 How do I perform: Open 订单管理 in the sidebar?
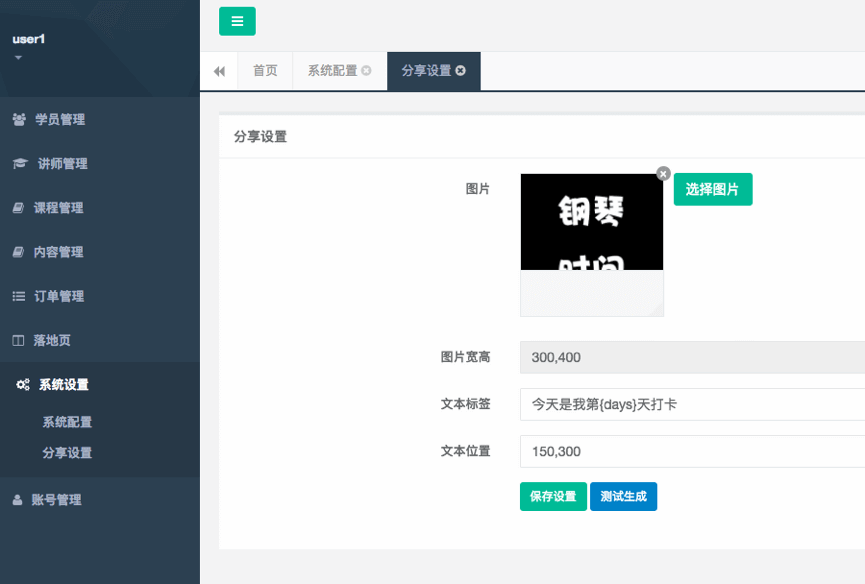58,296
